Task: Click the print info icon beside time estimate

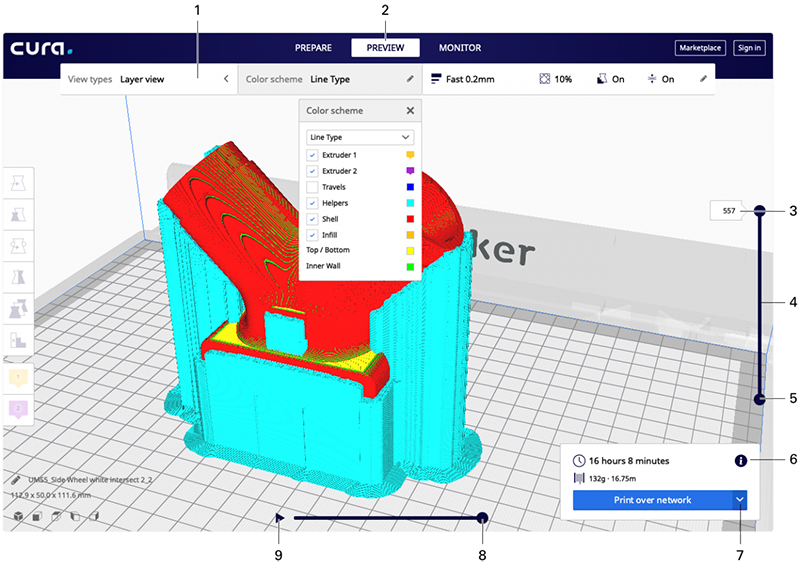Action: pos(740,461)
